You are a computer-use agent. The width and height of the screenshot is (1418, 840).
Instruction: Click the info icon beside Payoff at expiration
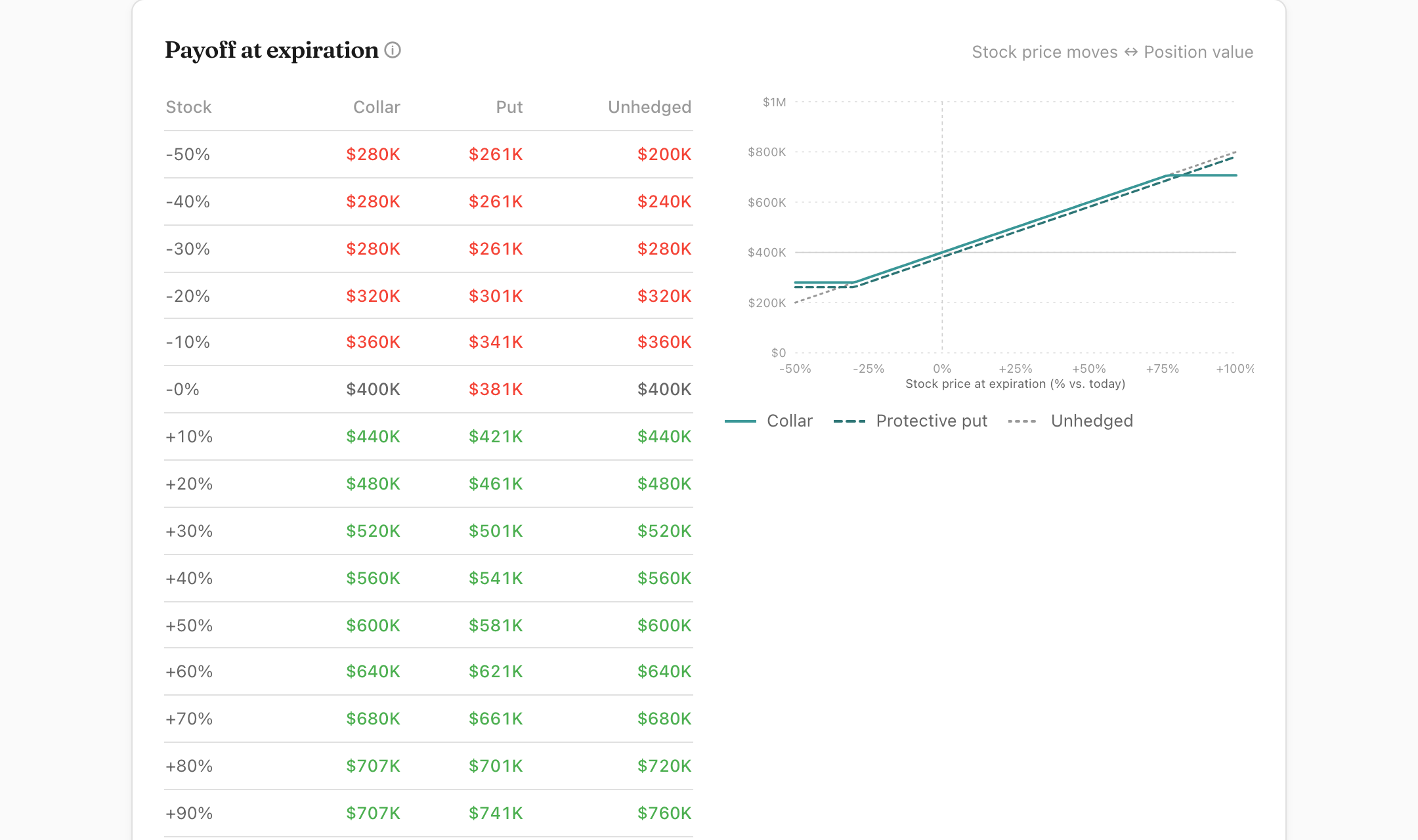pyautogui.click(x=393, y=50)
